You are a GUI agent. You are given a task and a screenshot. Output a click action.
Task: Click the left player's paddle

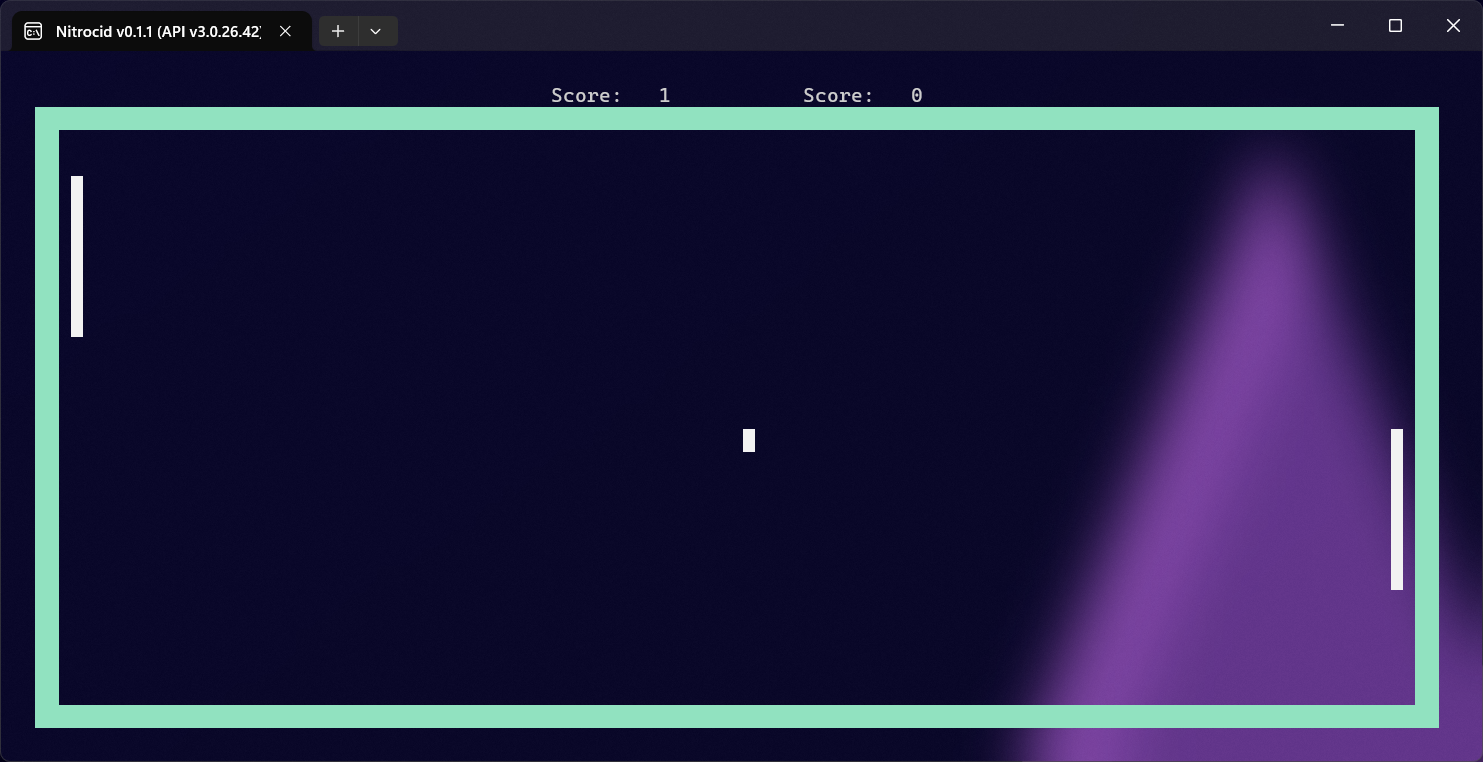point(77,256)
